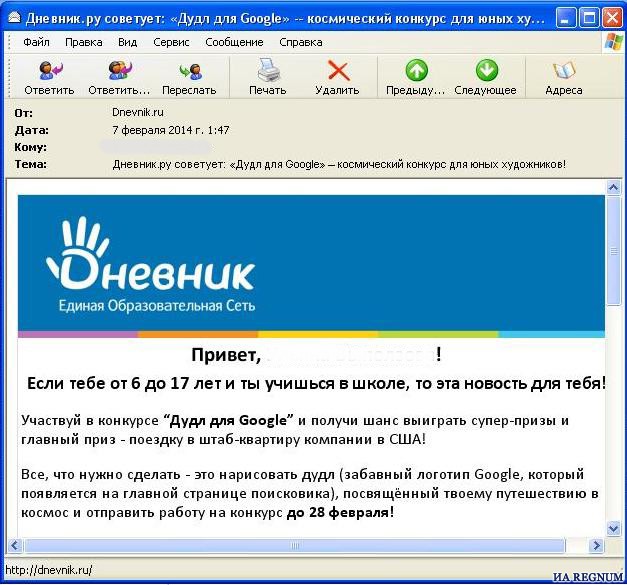Click the horizontal scrollbar right arrow
The image size is (627, 585).
(596, 545)
